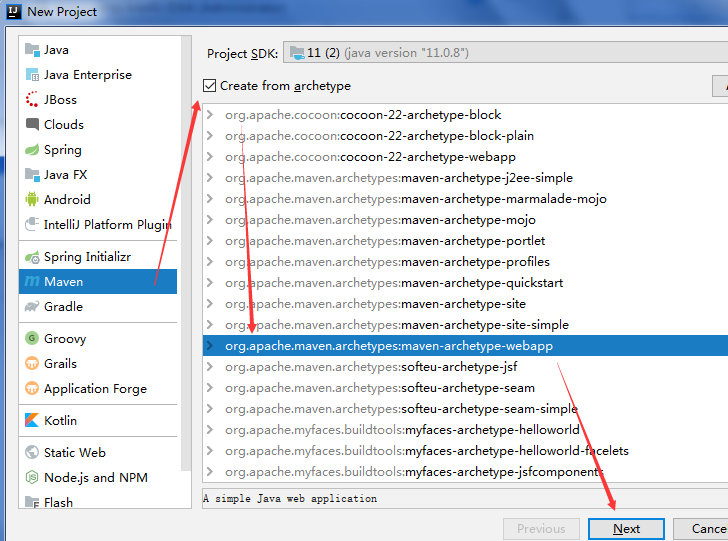
Task: Click the Android robot icon
Action: click(x=32, y=199)
